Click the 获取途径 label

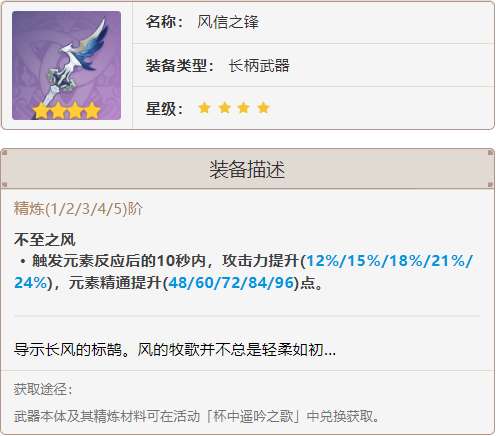click(43, 389)
